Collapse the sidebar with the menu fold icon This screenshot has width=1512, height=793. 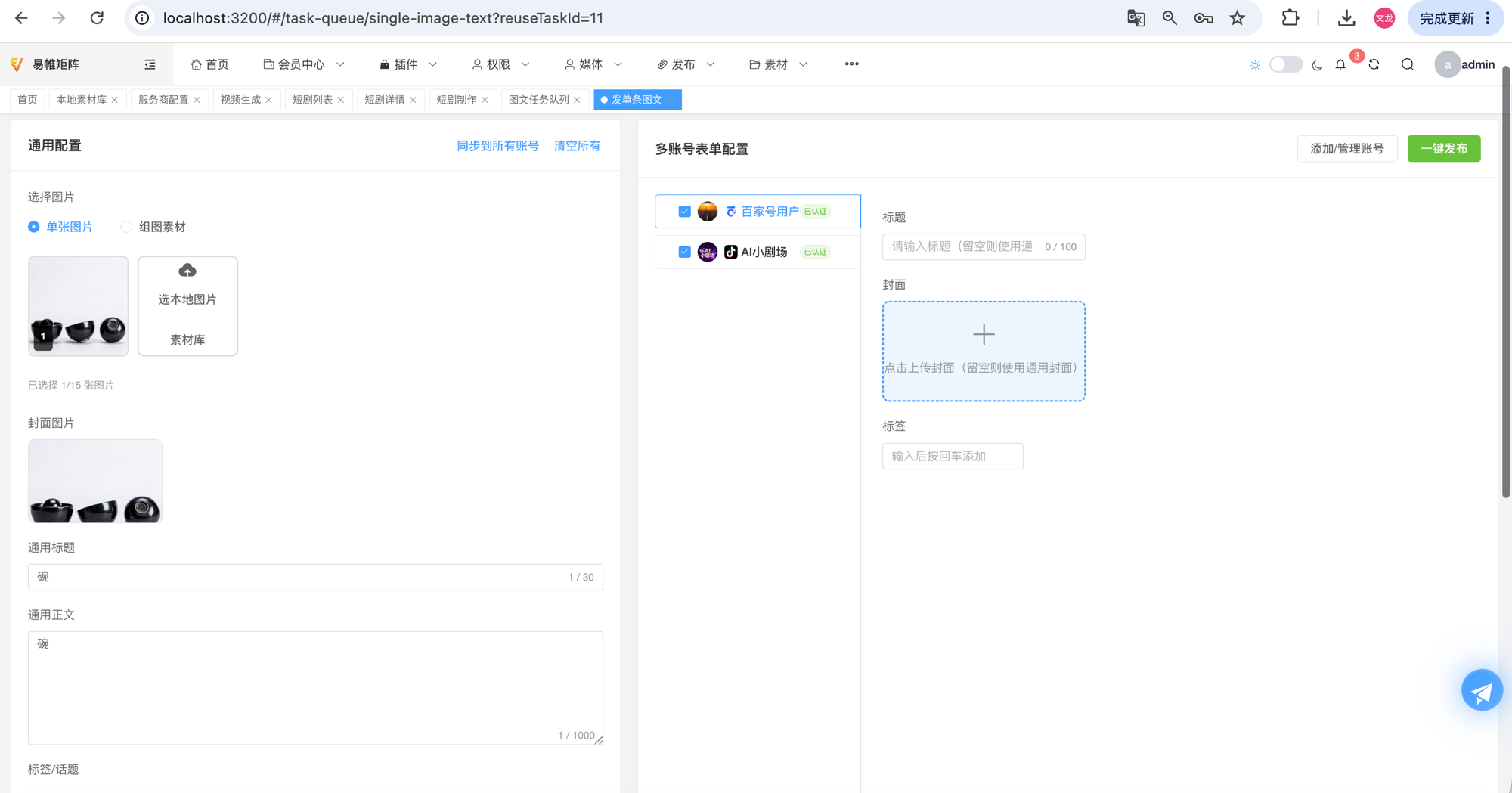[150, 64]
